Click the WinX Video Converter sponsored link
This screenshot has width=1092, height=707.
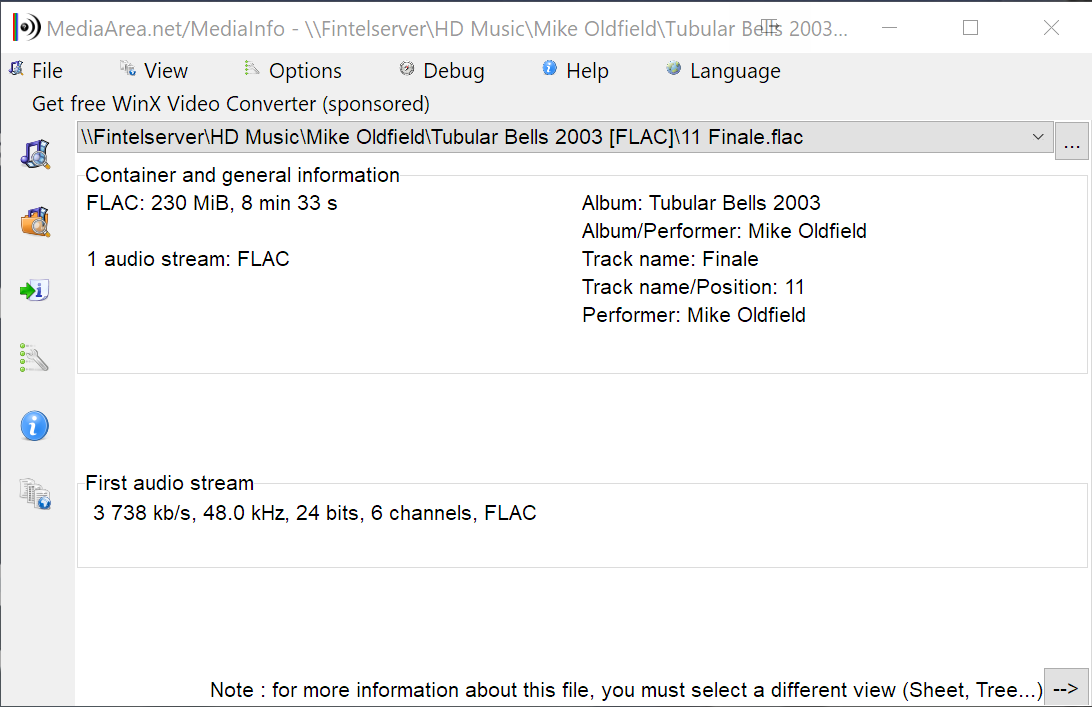click(231, 104)
